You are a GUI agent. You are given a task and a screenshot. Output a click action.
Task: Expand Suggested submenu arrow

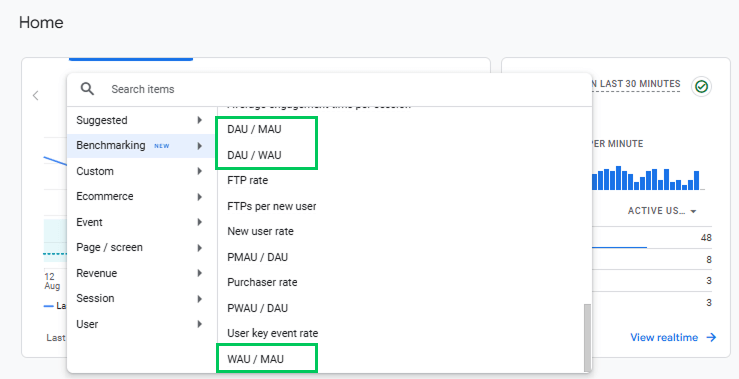pos(200,120)
